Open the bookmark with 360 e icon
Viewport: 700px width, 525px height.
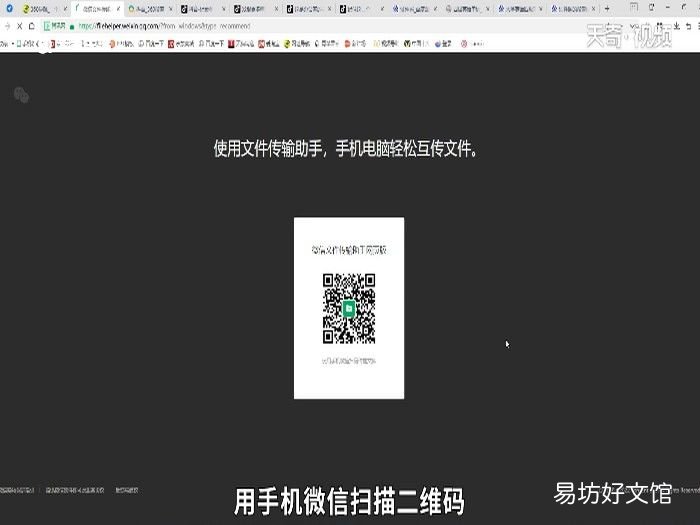pyautogui.click(x=297, y=44)
